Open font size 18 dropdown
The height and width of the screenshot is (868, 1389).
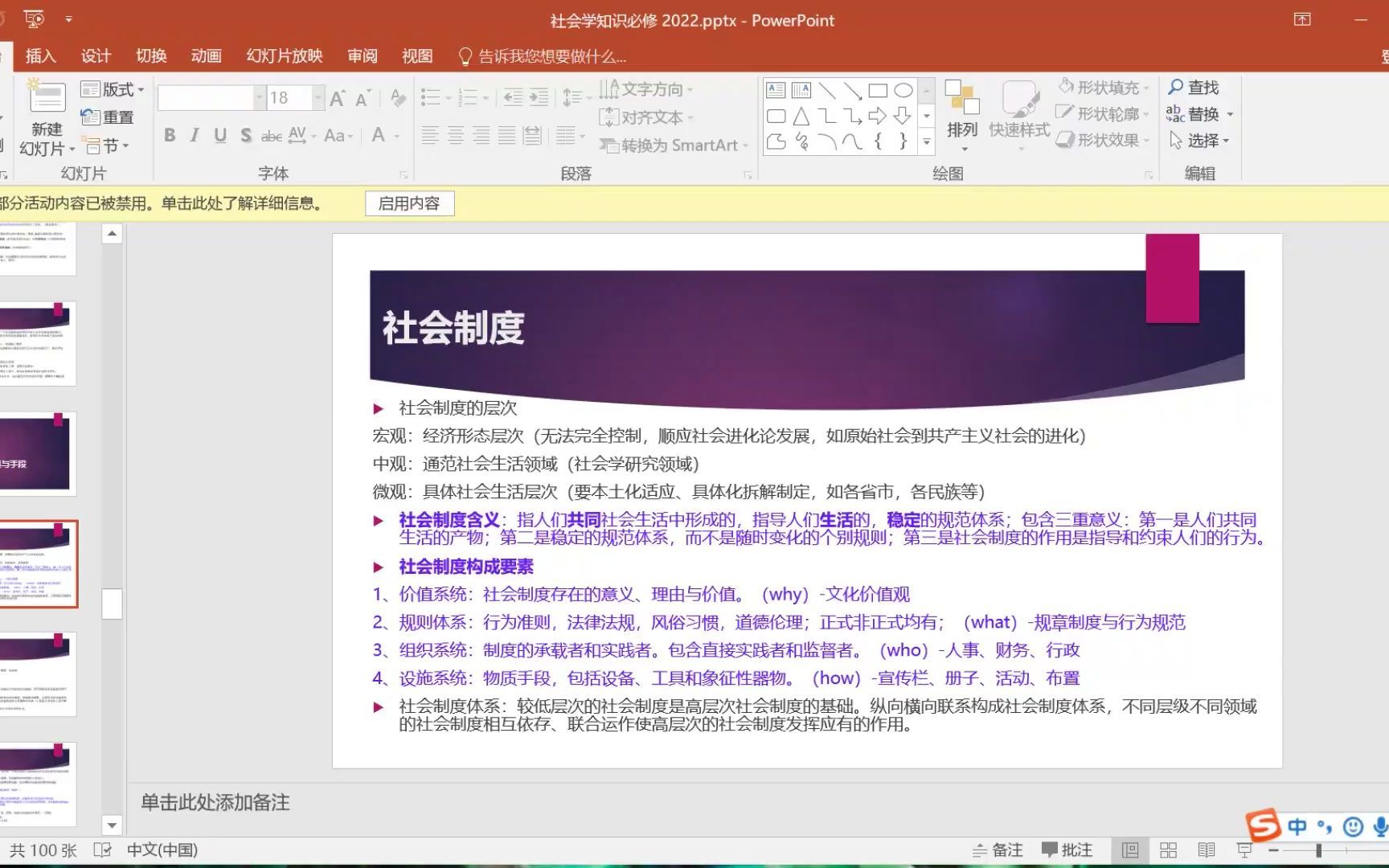coord(319,98)
